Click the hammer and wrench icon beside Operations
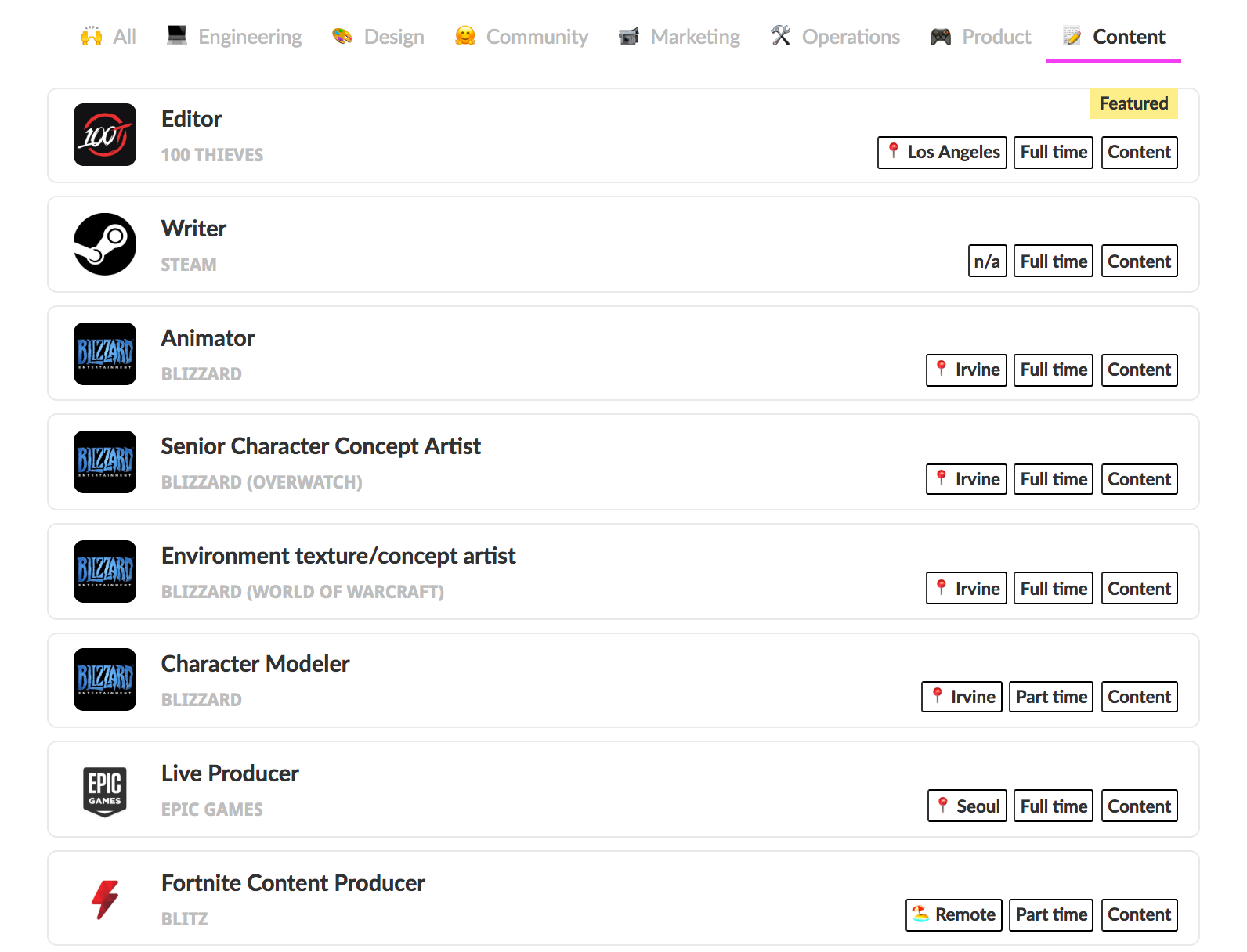The width and height of the screenshot is (1247, 952). click(780, 35)
